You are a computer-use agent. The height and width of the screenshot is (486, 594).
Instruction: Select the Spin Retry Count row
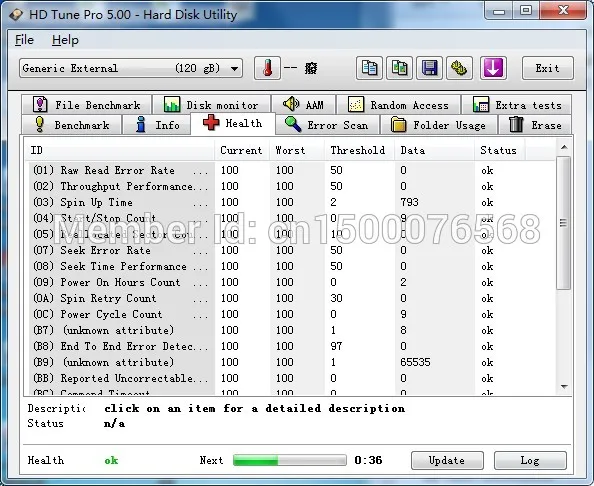tap(291, 298)
